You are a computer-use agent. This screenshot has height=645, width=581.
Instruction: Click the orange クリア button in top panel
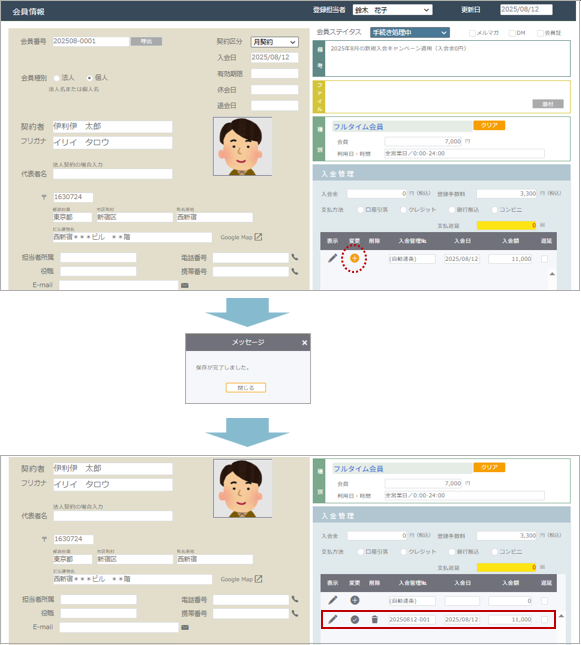[x=489, y=125]
